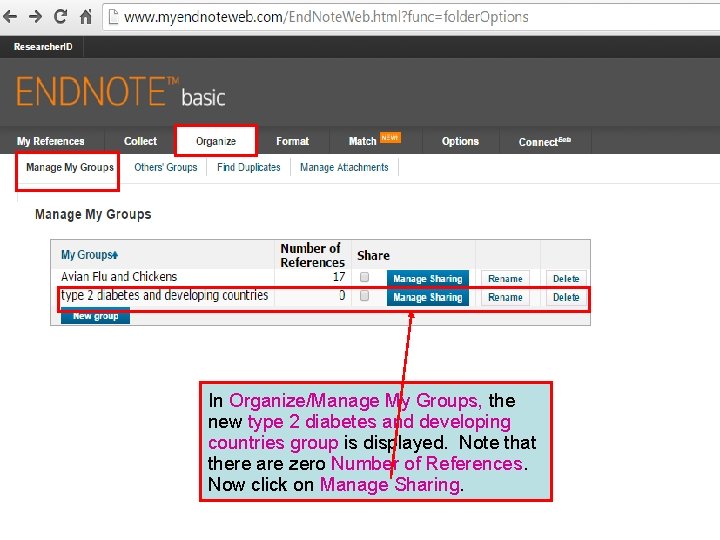Click the ENDNOTE basic logo
The height and width of the screenshot is (540, 720).
tap(121, 91)
